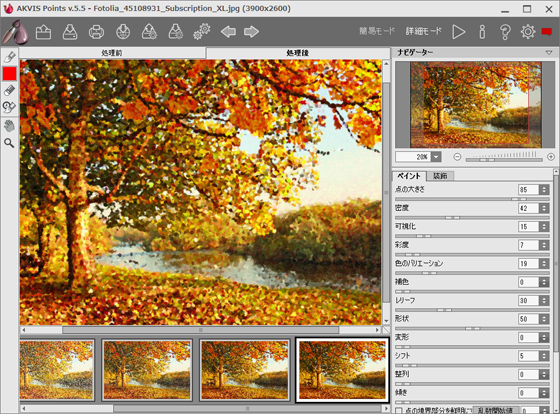
Task: Open an image file with the open icon
Action: point(43,32)
